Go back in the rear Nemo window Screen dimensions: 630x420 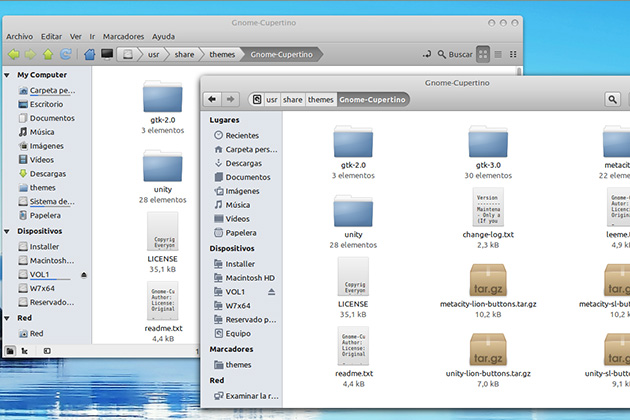coord(14,54)
